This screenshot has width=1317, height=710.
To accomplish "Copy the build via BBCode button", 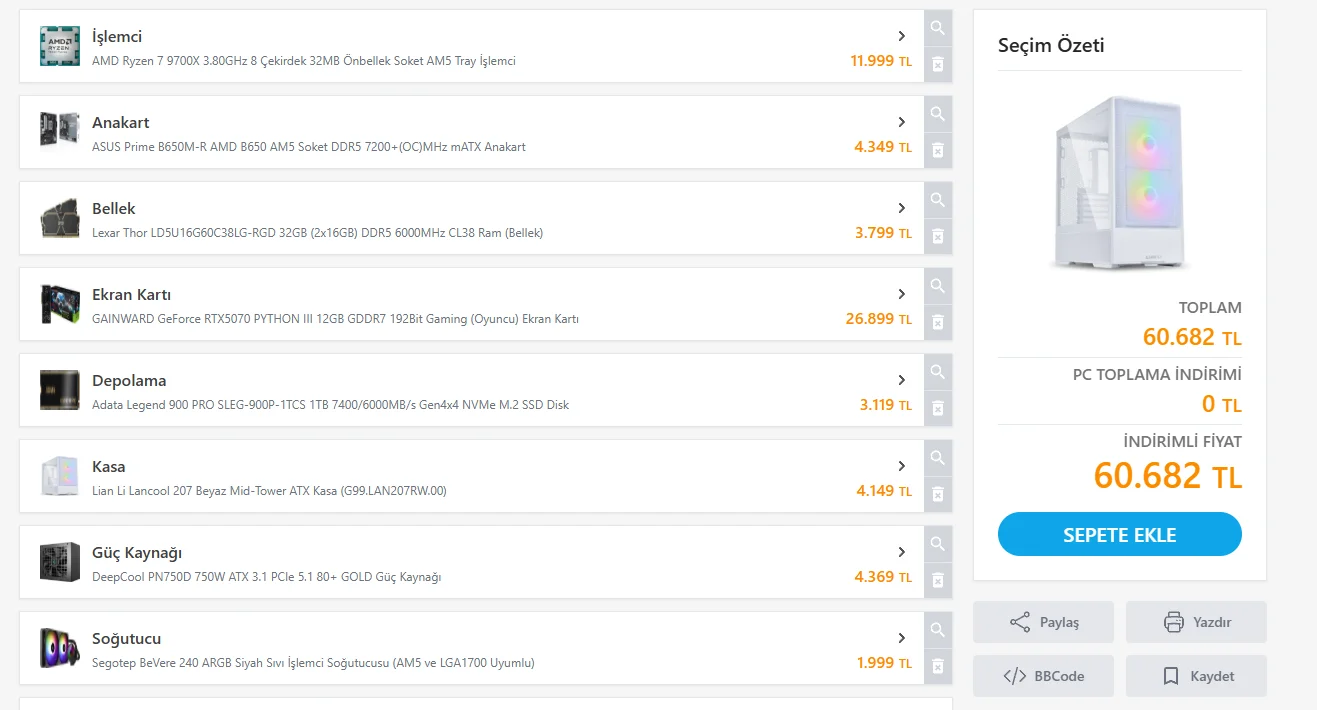I will [x=1043, y=676].
